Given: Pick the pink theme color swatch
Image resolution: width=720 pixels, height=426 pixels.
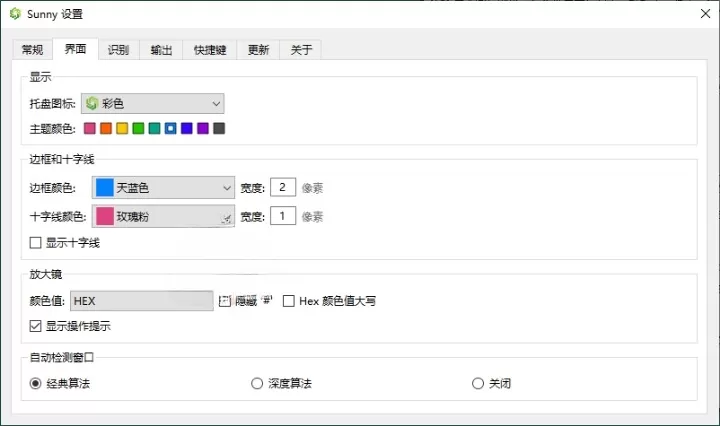Looking at the screenshot, I should point(90,129).
